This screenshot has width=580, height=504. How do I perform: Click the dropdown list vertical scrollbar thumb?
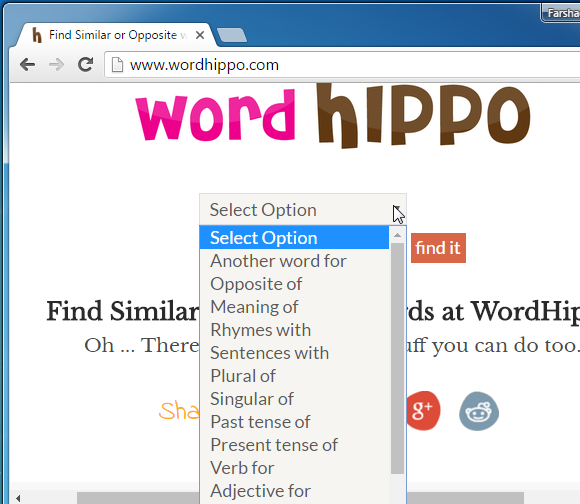pyautogui.click(x=398, y=358)
